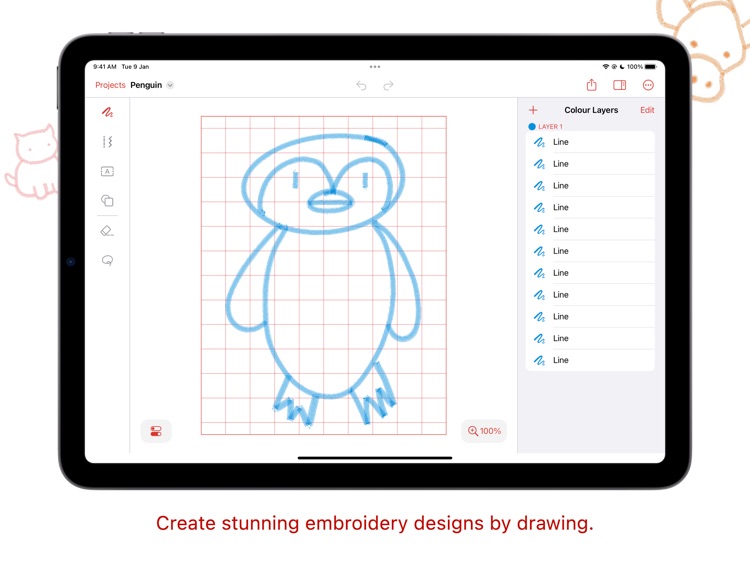The width and height of the screenshot is (750, 562).
Task: Select the LAYER 1 header label
Action: 550,127
